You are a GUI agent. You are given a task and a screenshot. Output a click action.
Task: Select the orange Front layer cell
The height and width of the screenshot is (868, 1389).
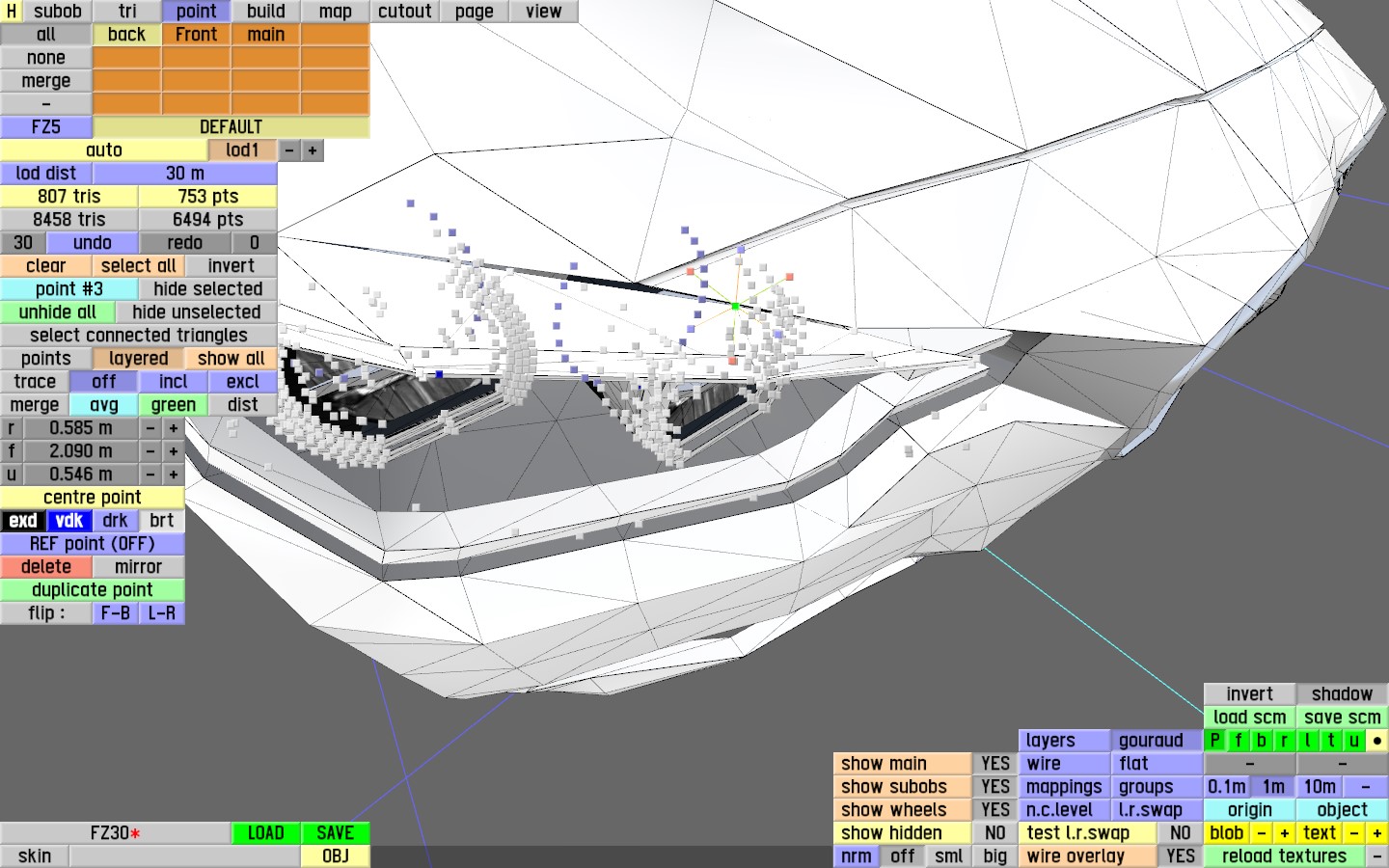(197, 35)
